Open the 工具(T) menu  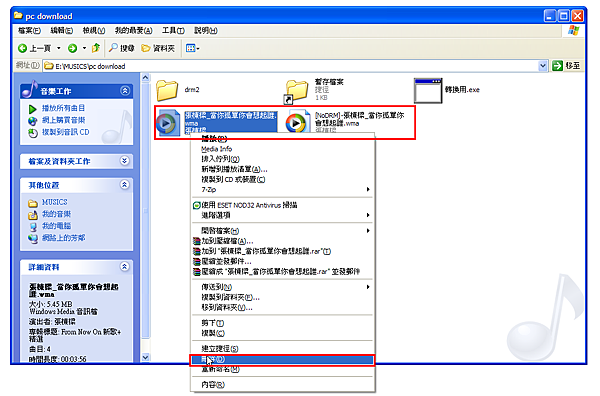(x=173, y=30)
